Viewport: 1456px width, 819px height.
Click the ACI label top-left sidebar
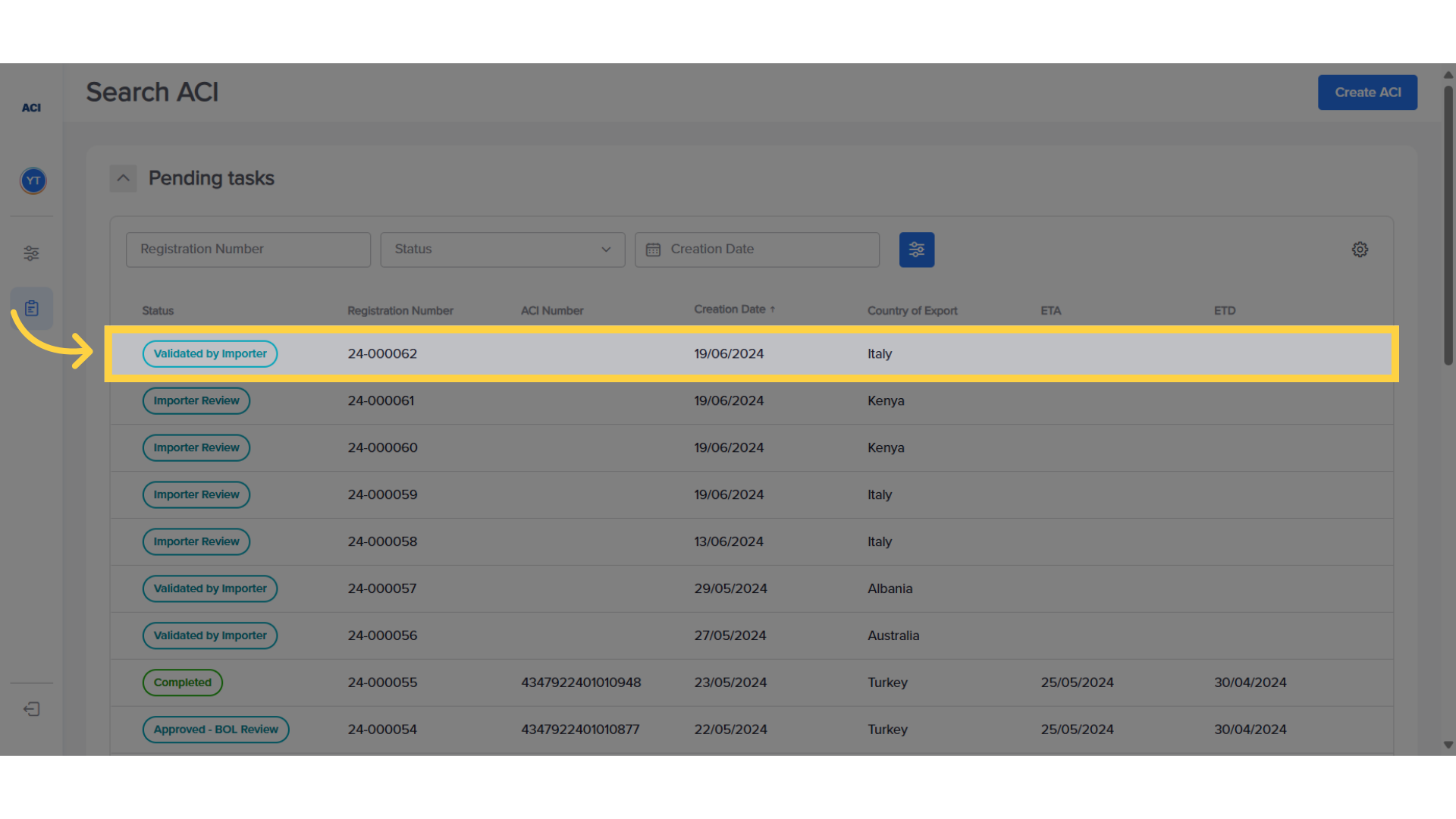click(x=32, y=107)
